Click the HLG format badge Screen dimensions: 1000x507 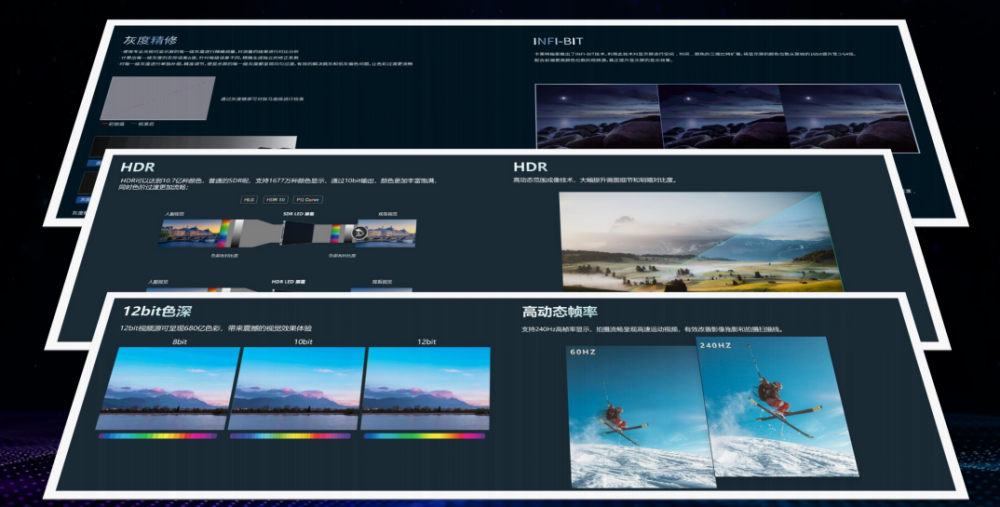[249, 200]
